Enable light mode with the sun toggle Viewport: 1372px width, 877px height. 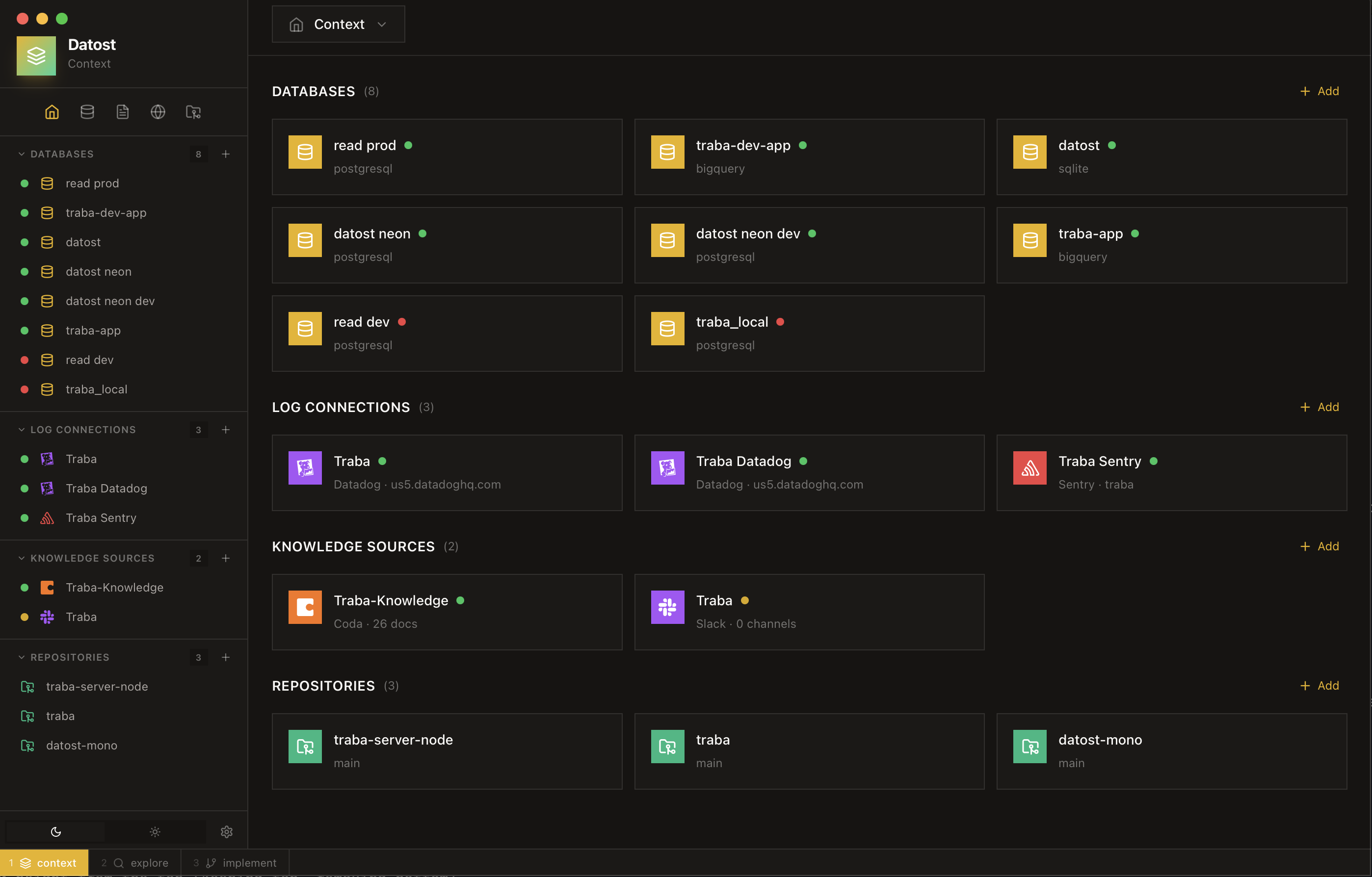coord(155,831)
